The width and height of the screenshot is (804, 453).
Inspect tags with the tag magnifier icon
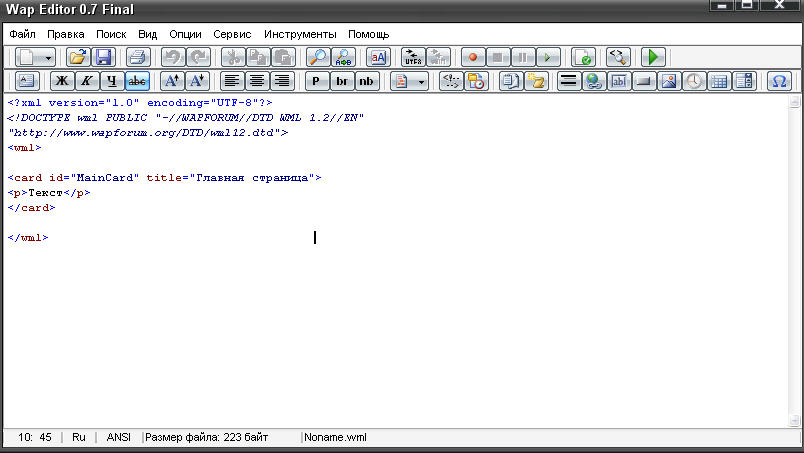(618, 57)
